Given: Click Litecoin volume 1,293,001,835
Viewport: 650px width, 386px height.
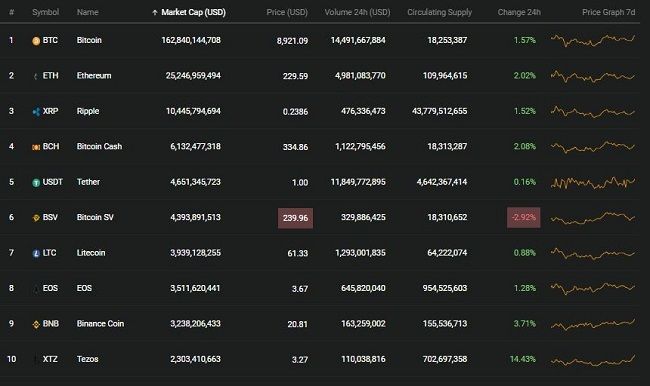Looking at the screenshot, I should [360, 253].
